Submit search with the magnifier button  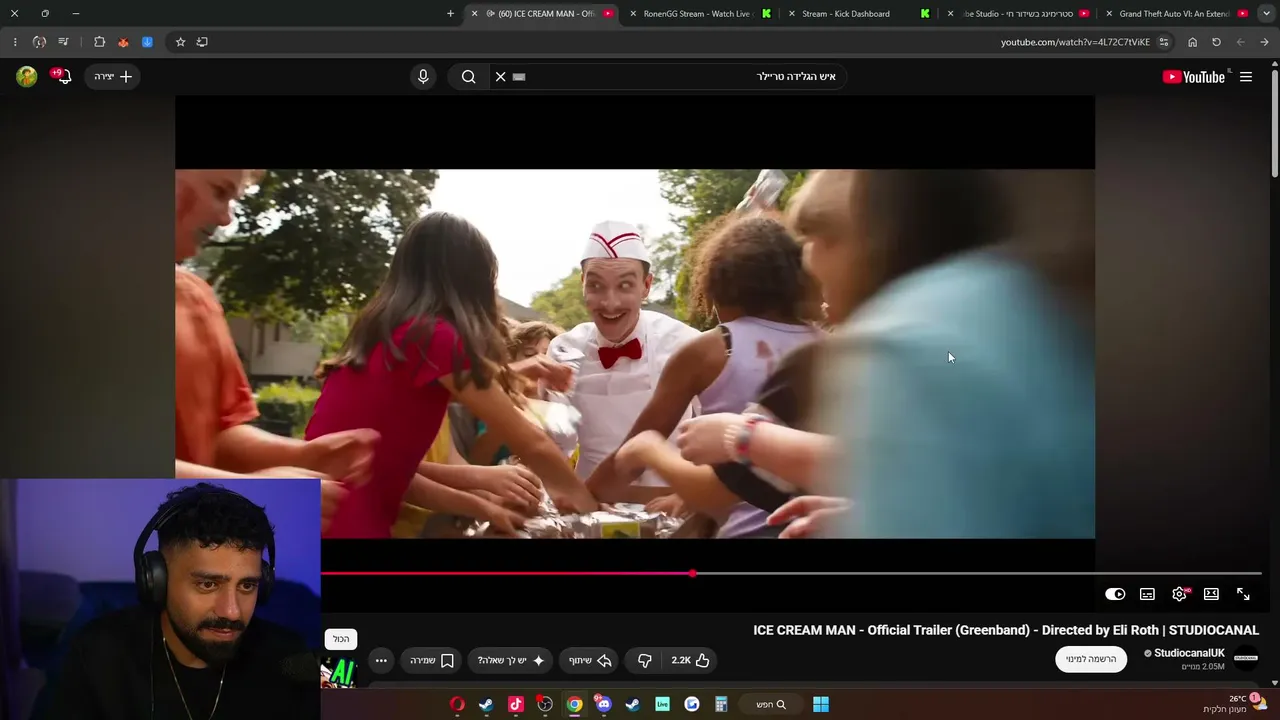point(468,77)
